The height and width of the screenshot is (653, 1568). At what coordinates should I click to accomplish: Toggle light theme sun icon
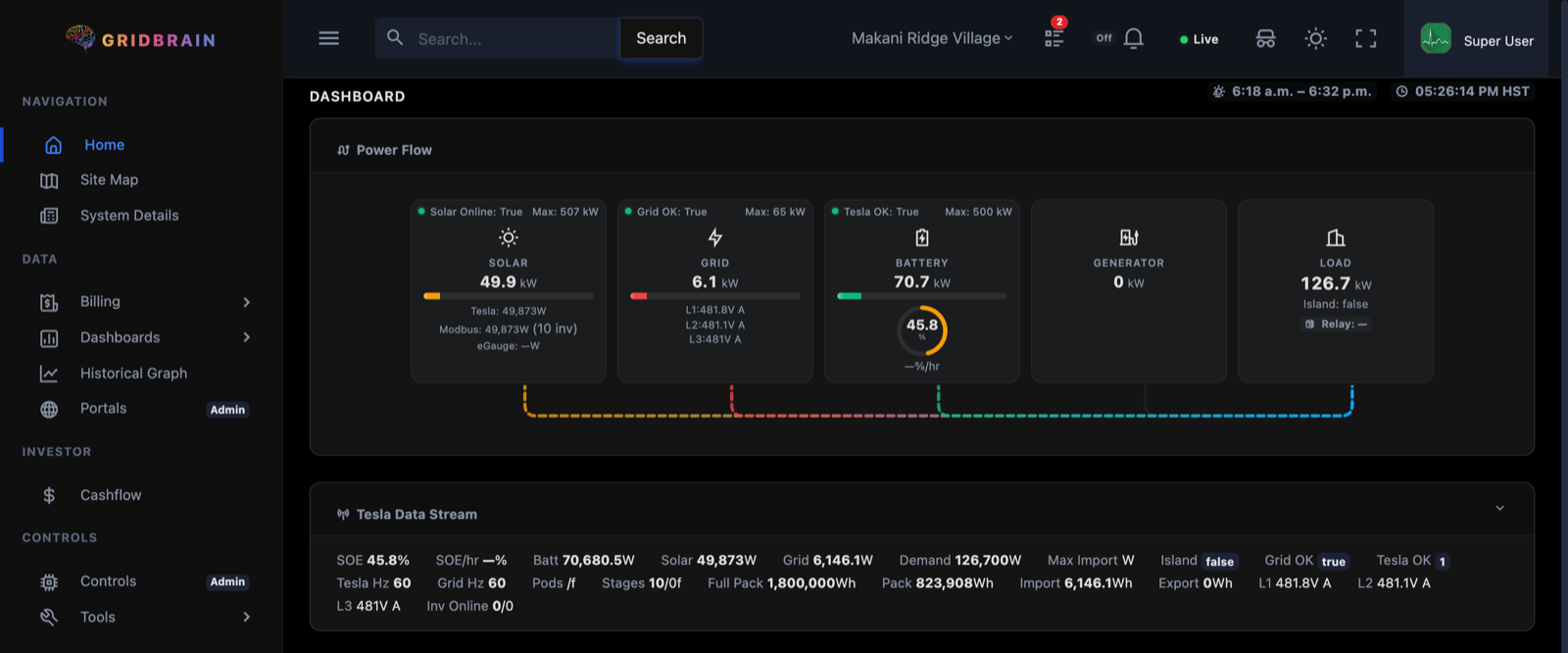pyautogui.click(x=1316, y=38)
